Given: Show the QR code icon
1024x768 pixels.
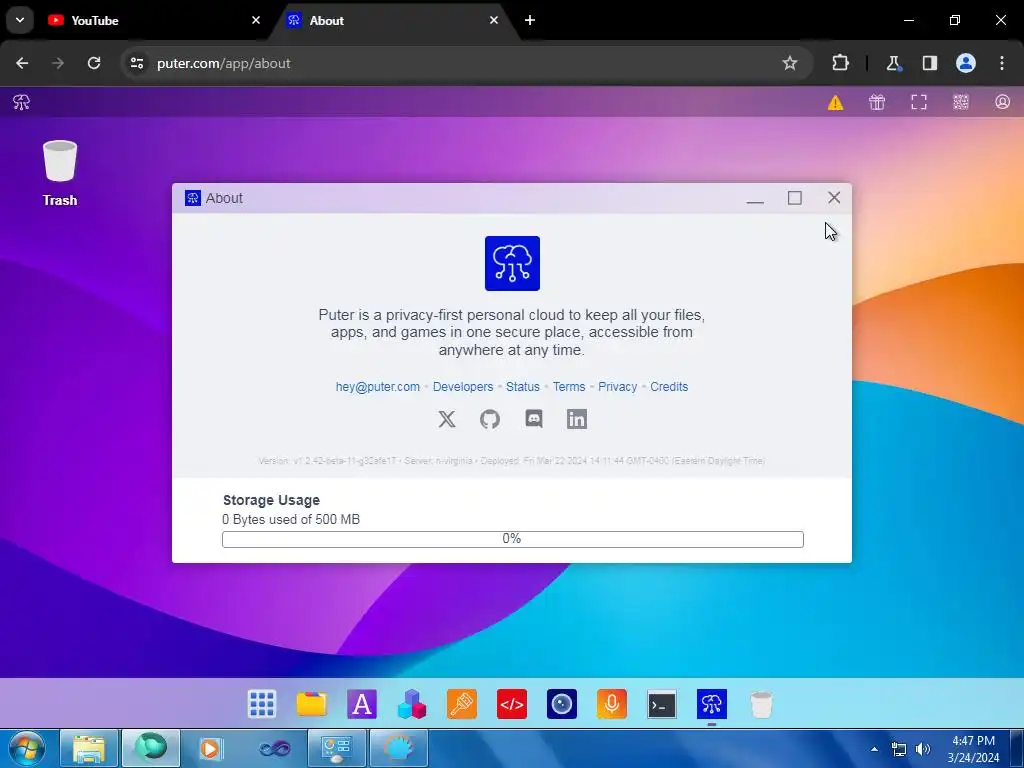Looking at the screenshot, I should point(961,102).
